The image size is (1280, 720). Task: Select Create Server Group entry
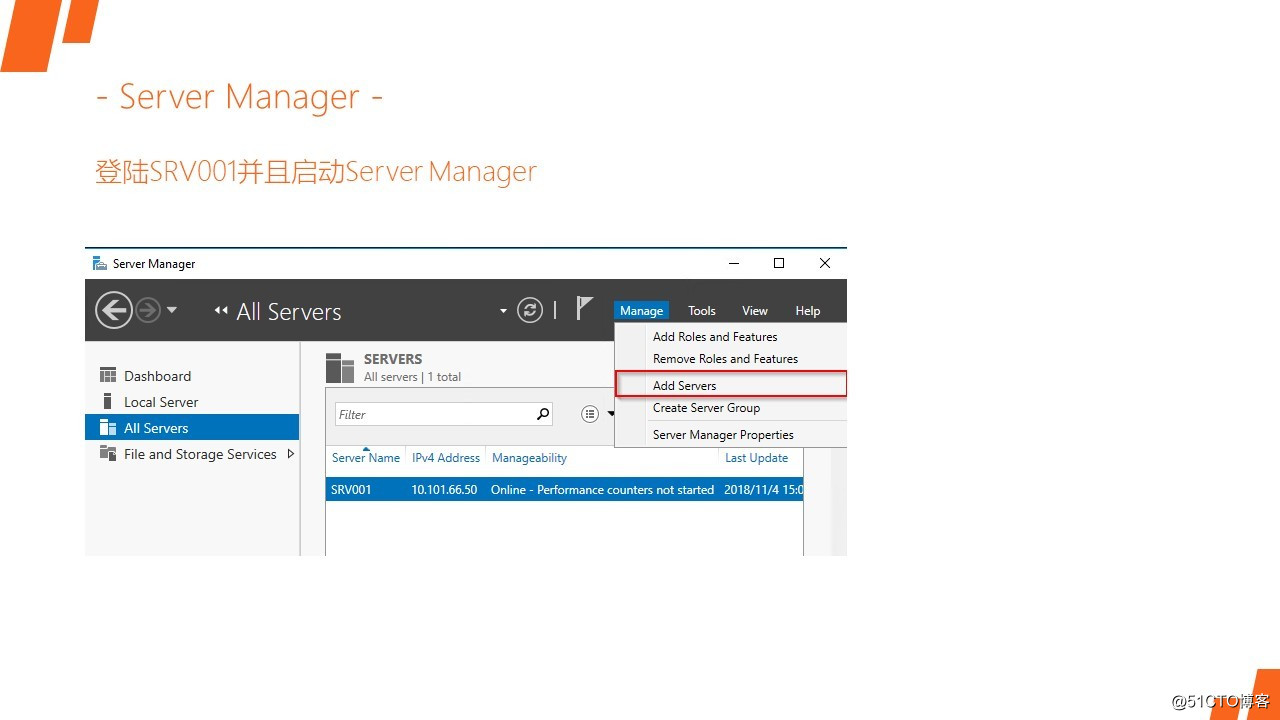pyautogui.click(x=706, y=408)
